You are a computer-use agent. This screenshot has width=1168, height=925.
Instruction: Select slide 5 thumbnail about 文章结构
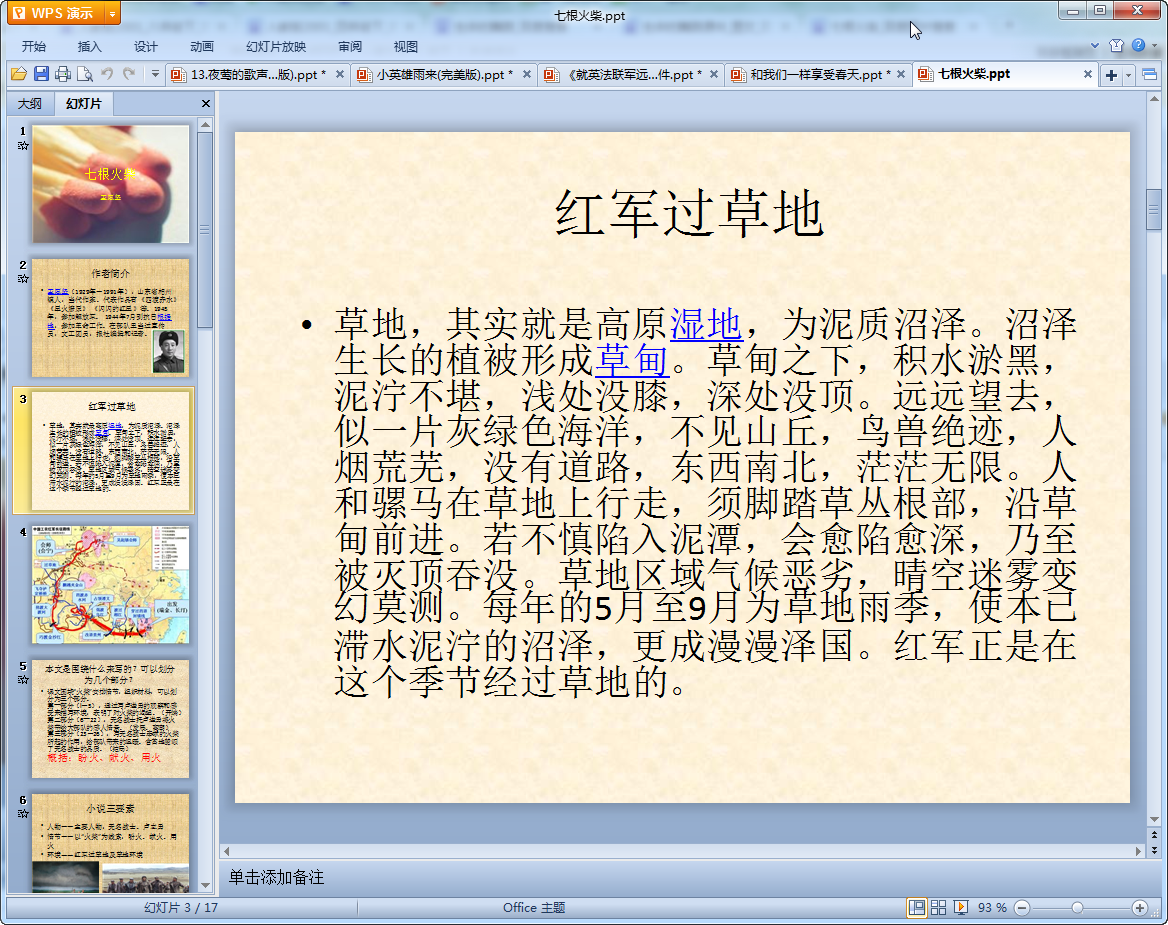pyautogui.click(x=110, y=719)
